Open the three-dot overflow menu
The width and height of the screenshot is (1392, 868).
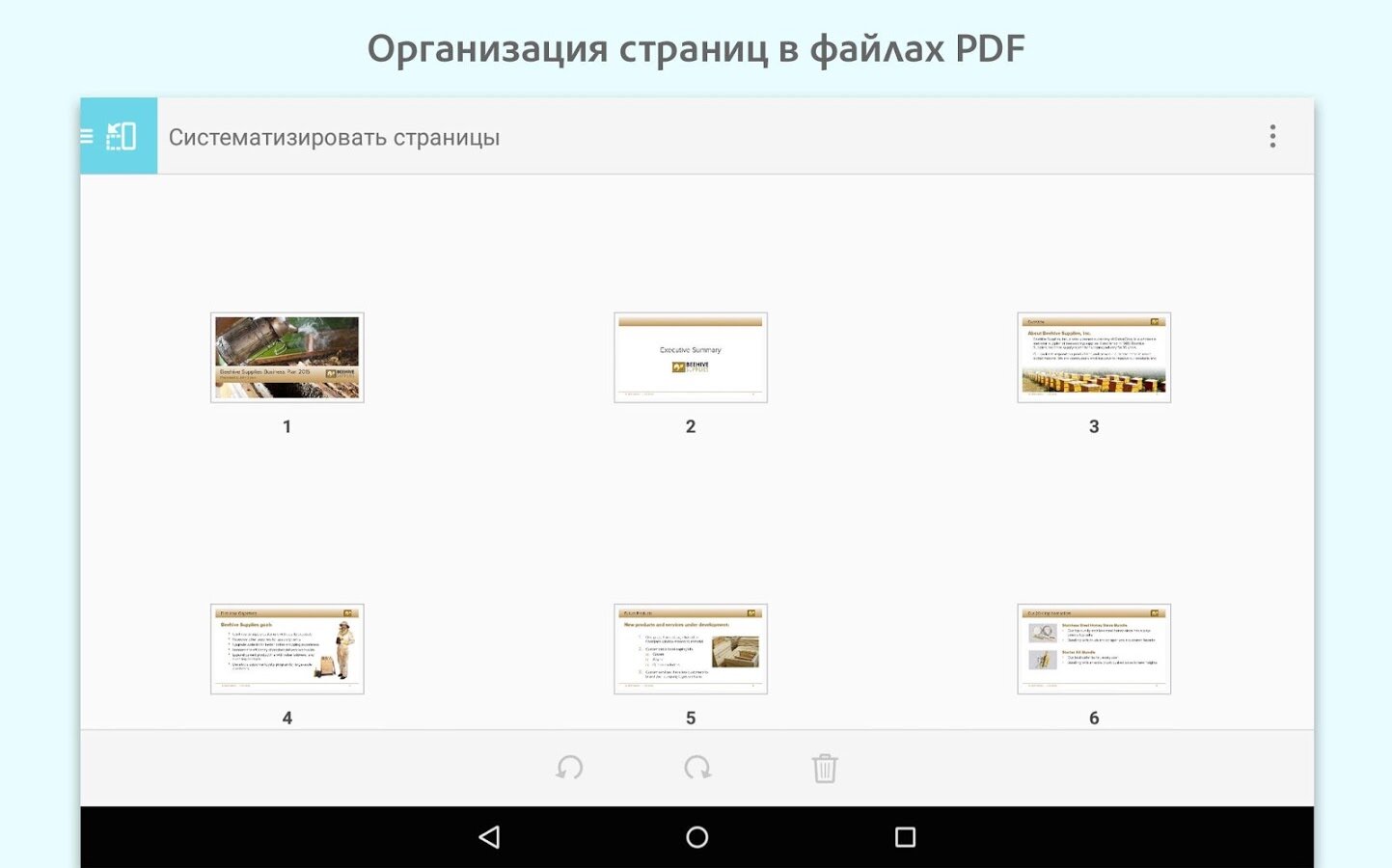pos(1272,136)
